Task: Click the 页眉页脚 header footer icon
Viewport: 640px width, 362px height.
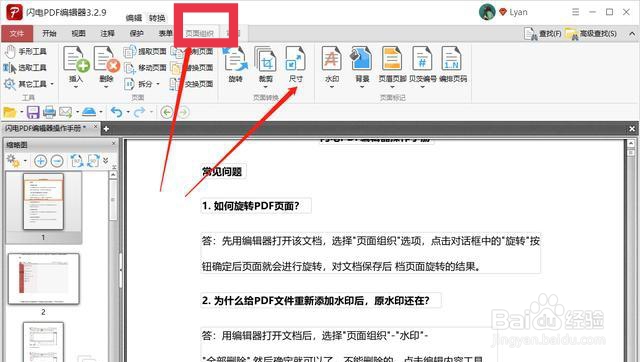Action: click(x=392, y=59)
